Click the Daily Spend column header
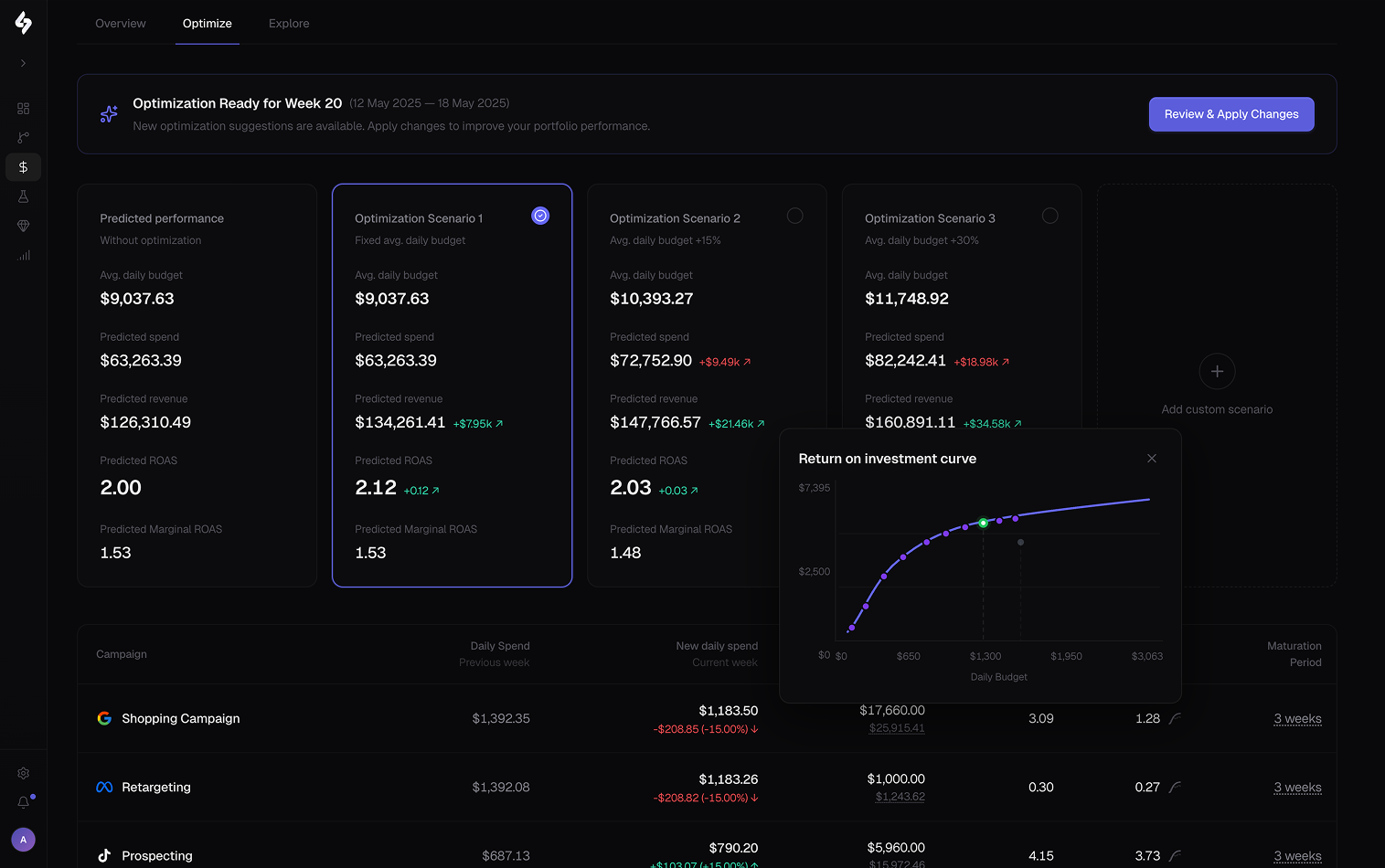Viewport: 1385px width, 868px height. pyautogui.click(x=500, y=646)
